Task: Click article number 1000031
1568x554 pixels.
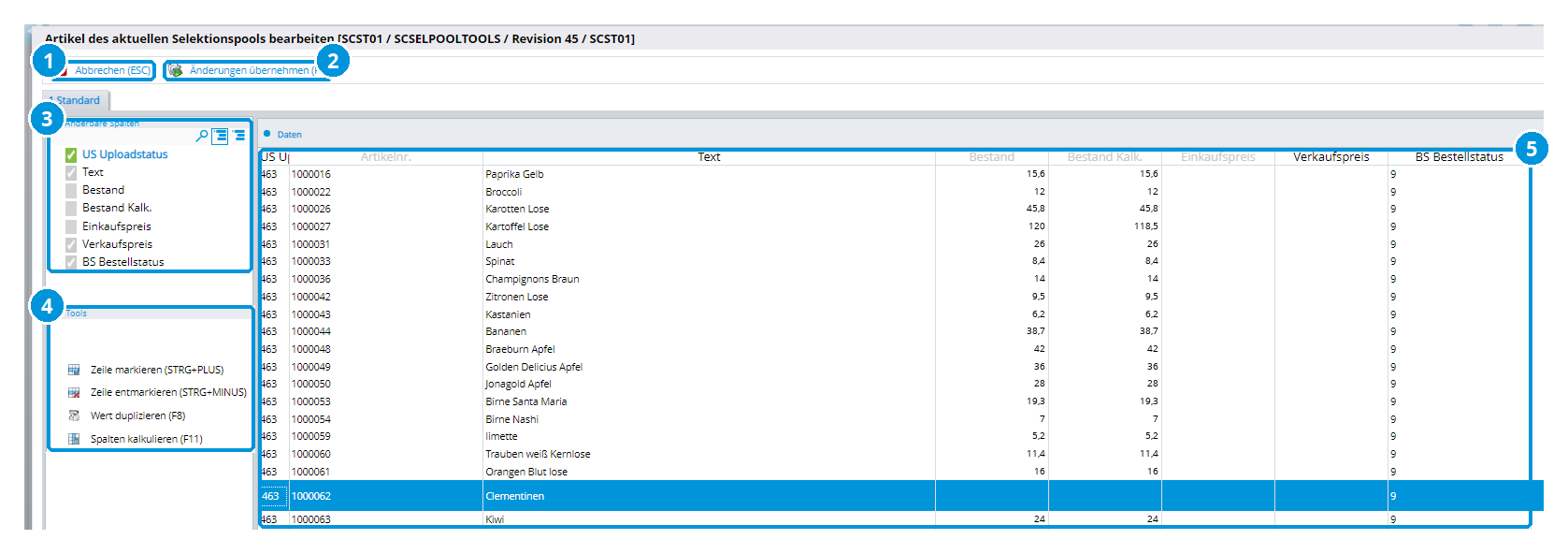Action: pyautogui.click(x=310, y=244)
